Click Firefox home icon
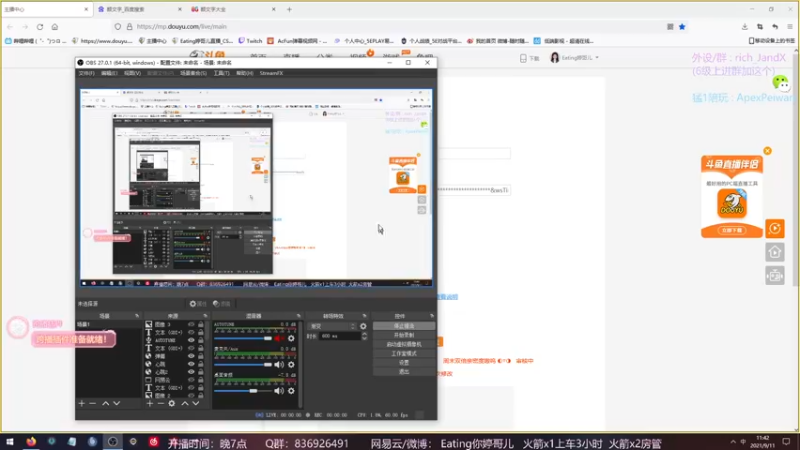 pos(55,27)
